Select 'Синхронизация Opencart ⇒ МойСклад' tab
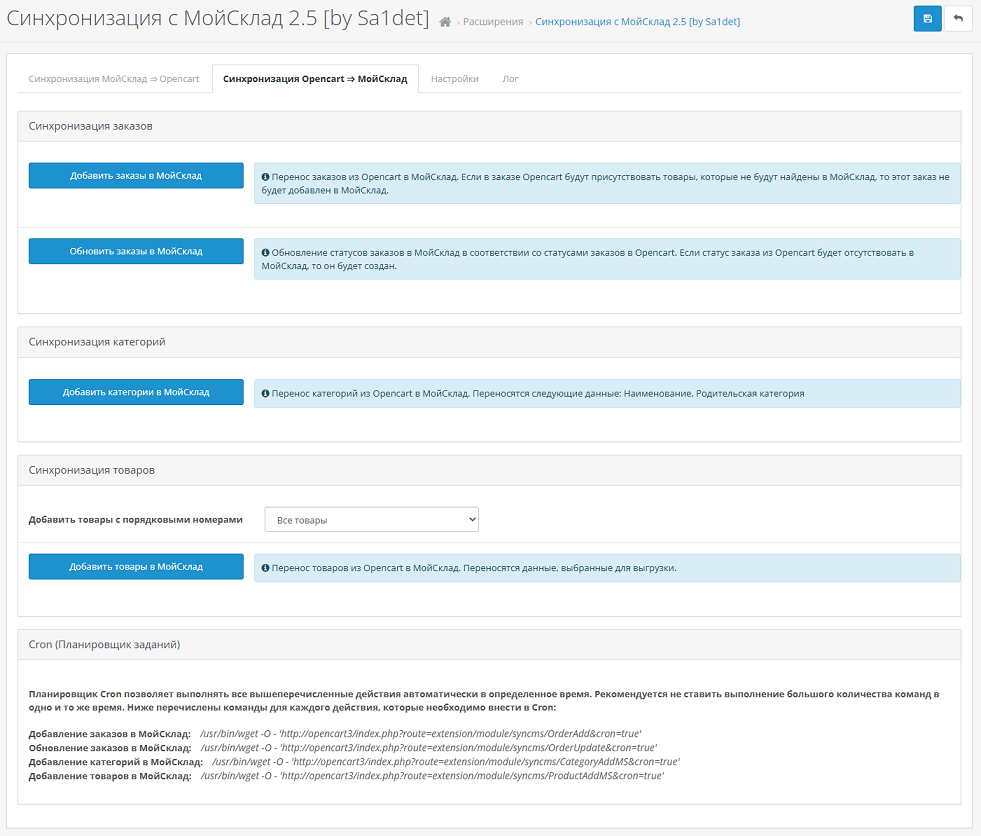The width and height of the screenshot is (981, 836). click(x=315, y=79)
